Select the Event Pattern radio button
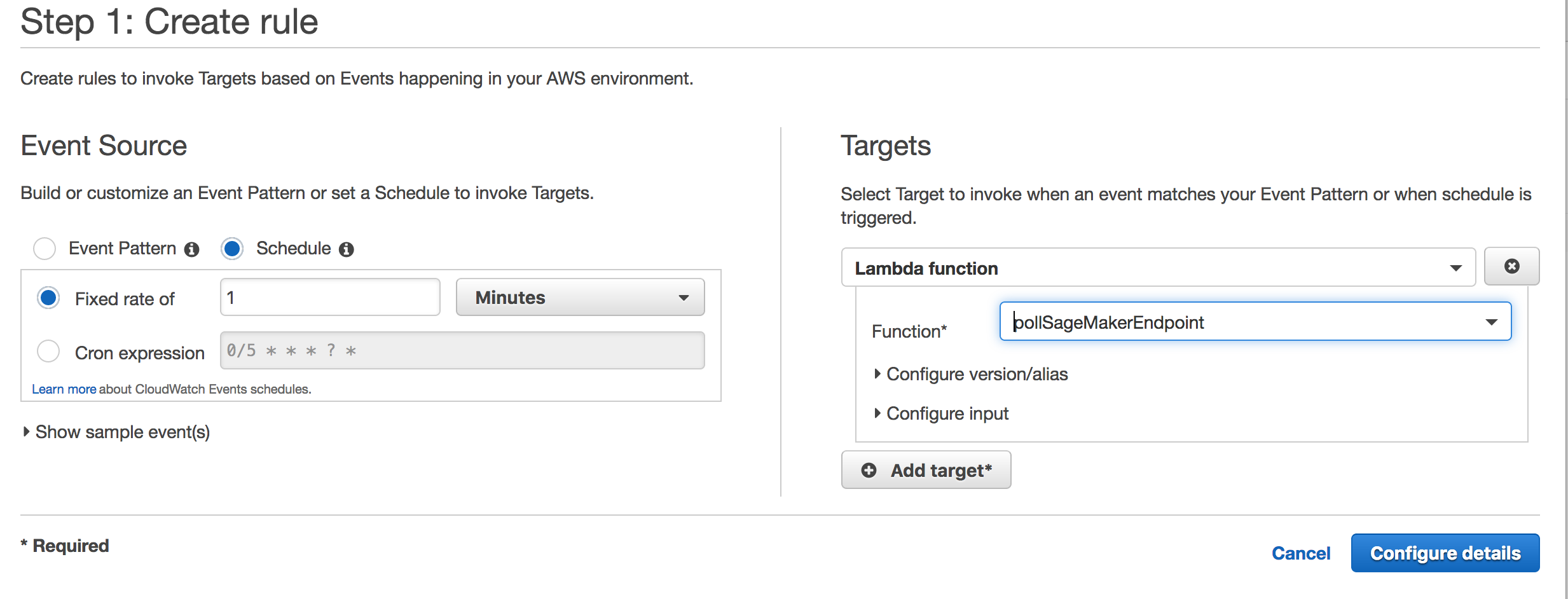1568x599 pixels. [45, 248]
